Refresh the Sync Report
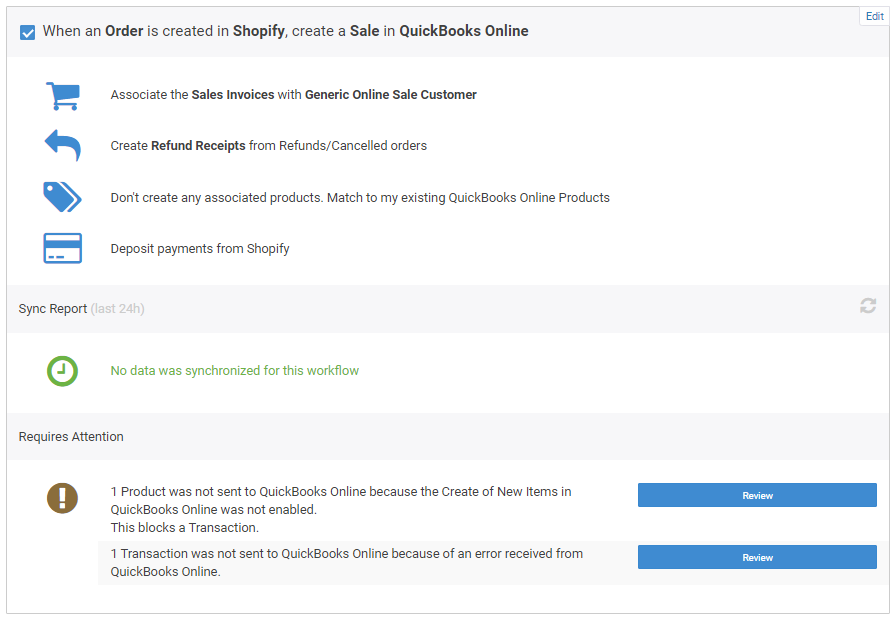Viewport: 895px width, 618px height. coord(868,306)
